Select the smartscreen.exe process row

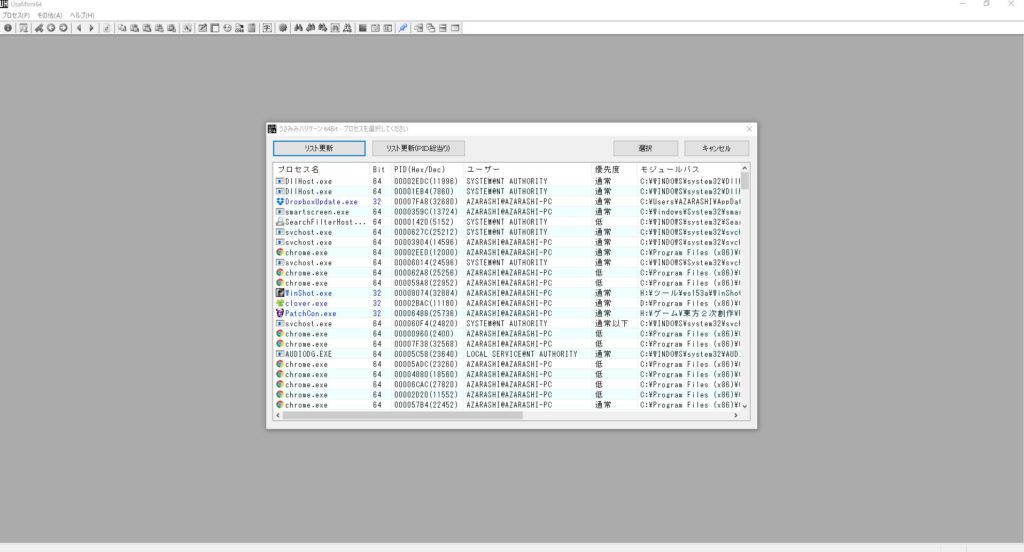(x=507, y=212)
